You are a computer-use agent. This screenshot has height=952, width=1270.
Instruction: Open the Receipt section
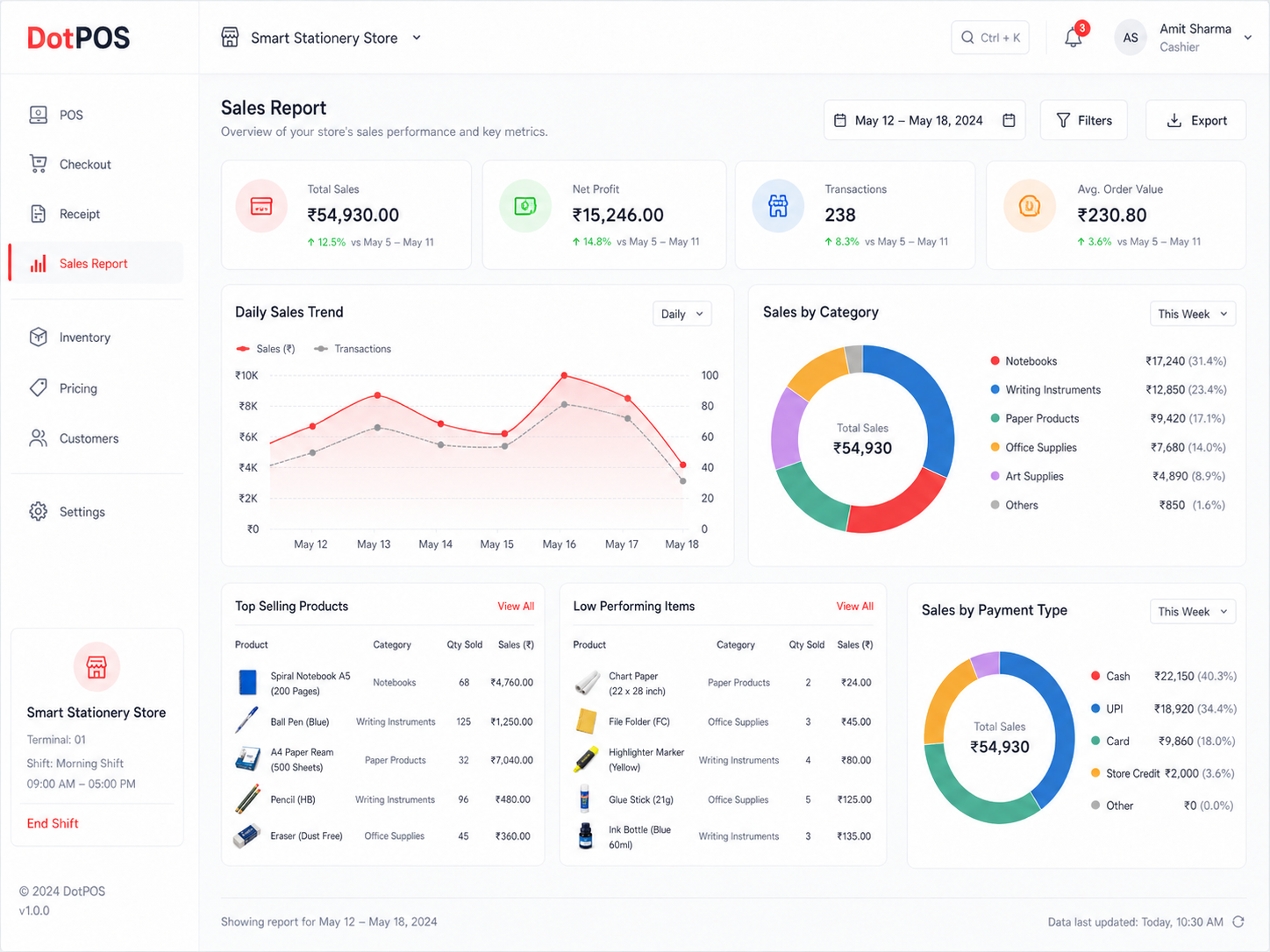[x=96, y=214]
